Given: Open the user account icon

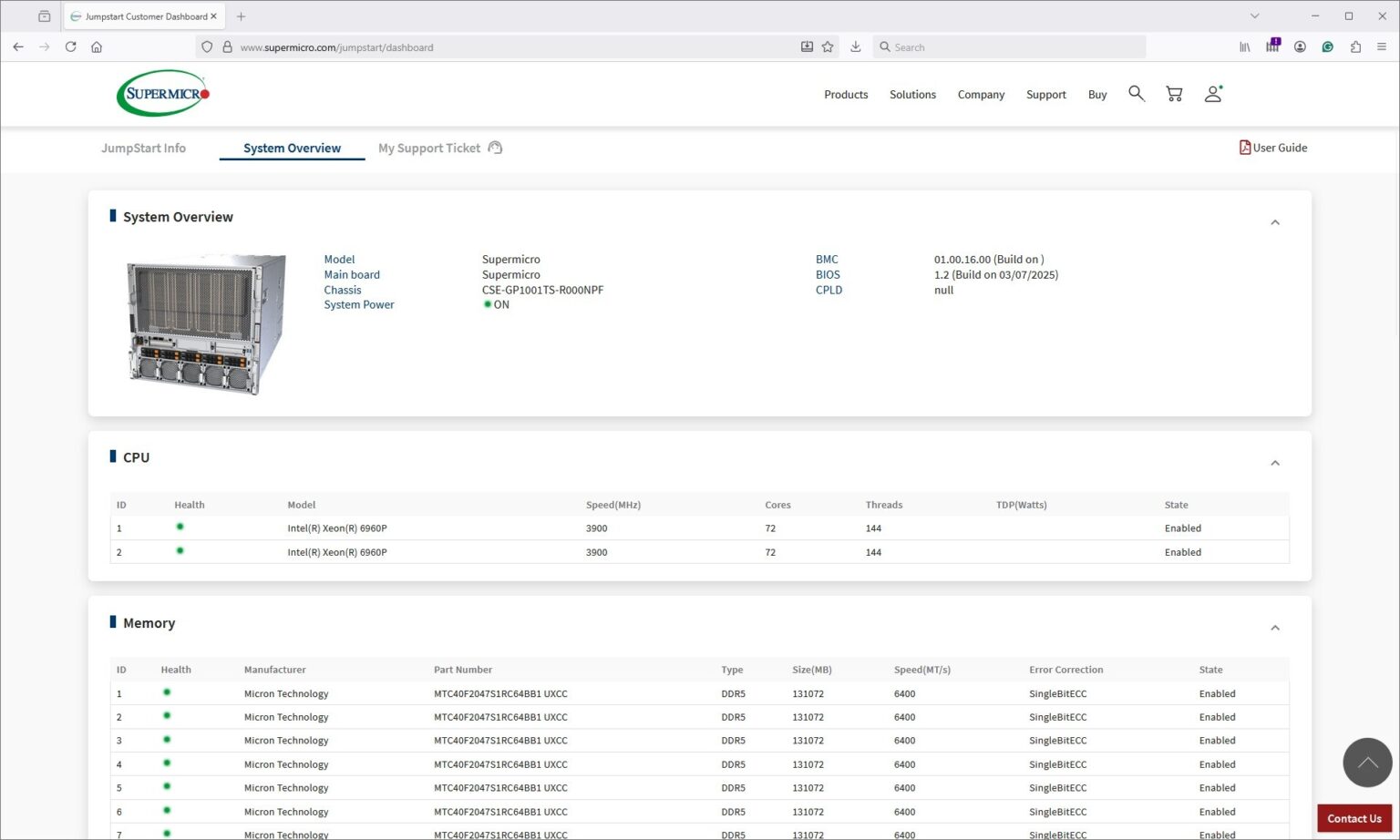Looking at the screenshot, I should coord(1212,94).
